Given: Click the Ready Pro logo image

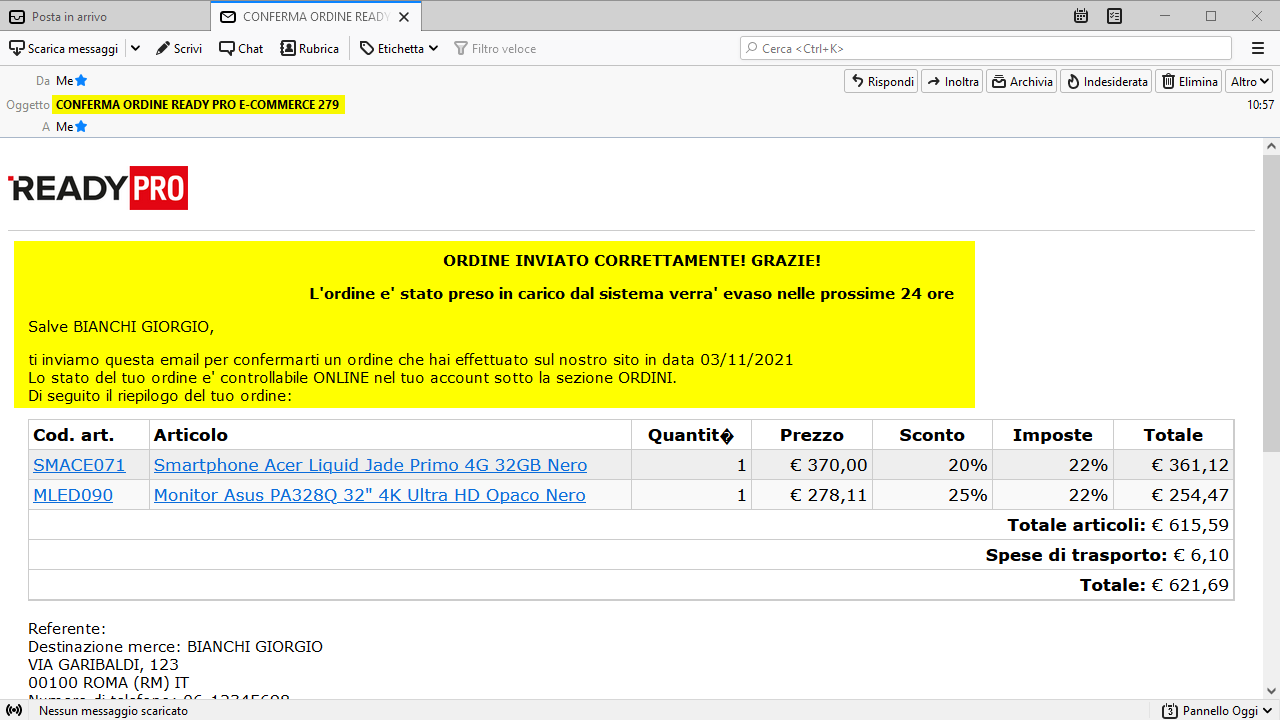Looking at the screenshot, I should (x=98, y=188).
